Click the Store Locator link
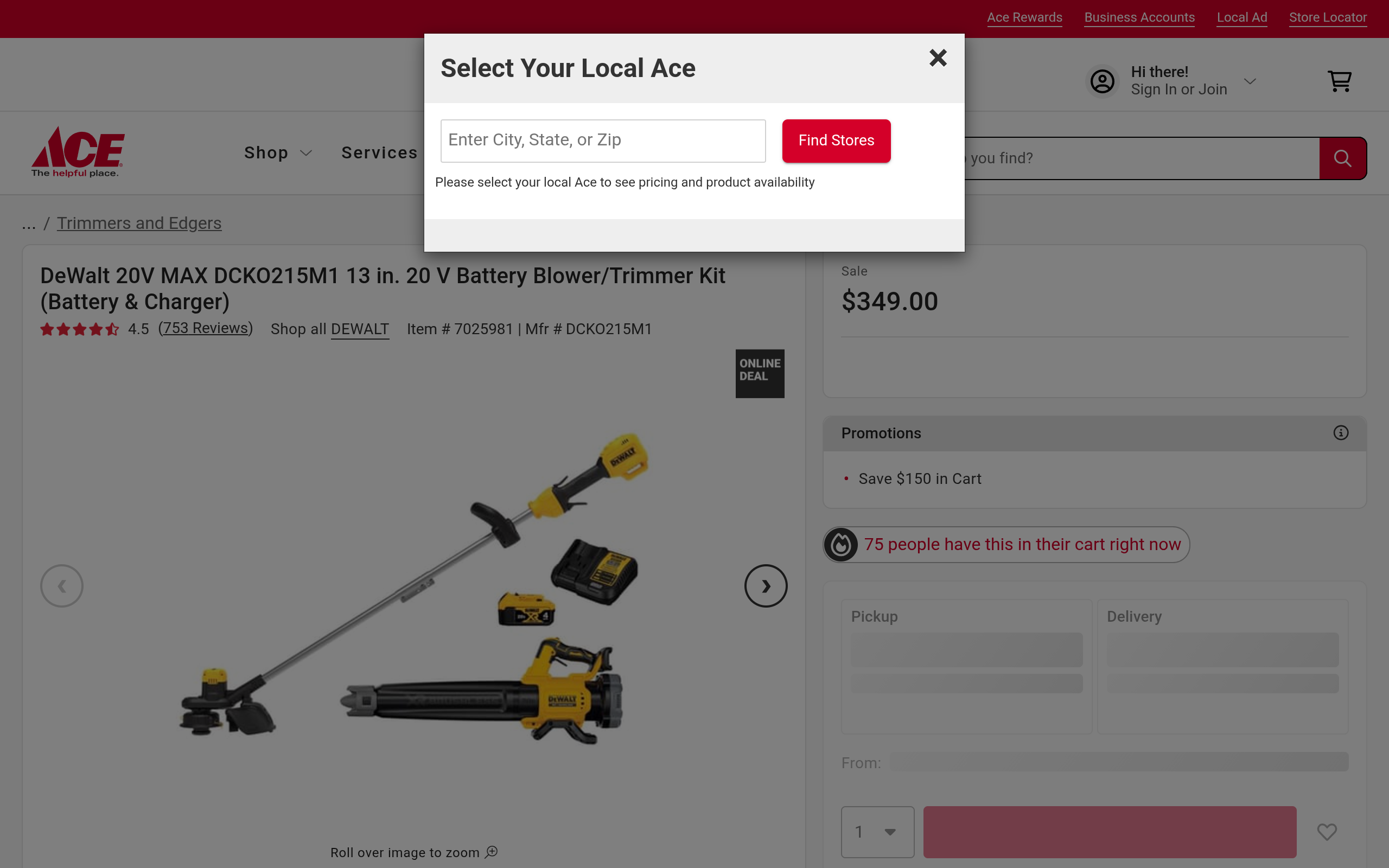Viewport: 1389px width, 868px height. [1328, 17]
